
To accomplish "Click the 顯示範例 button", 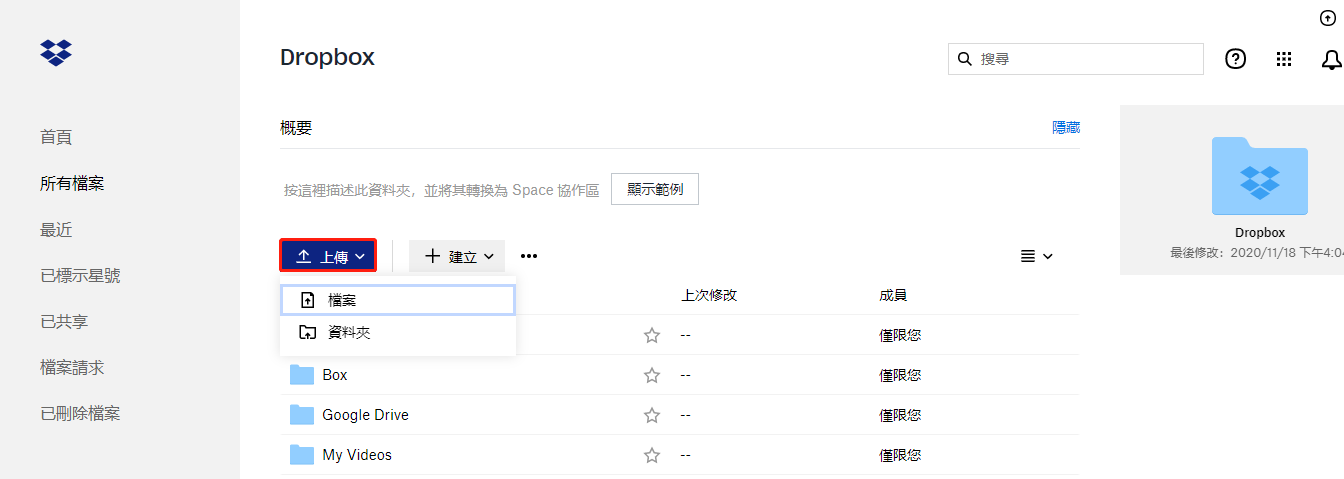I will coord(654,189).
